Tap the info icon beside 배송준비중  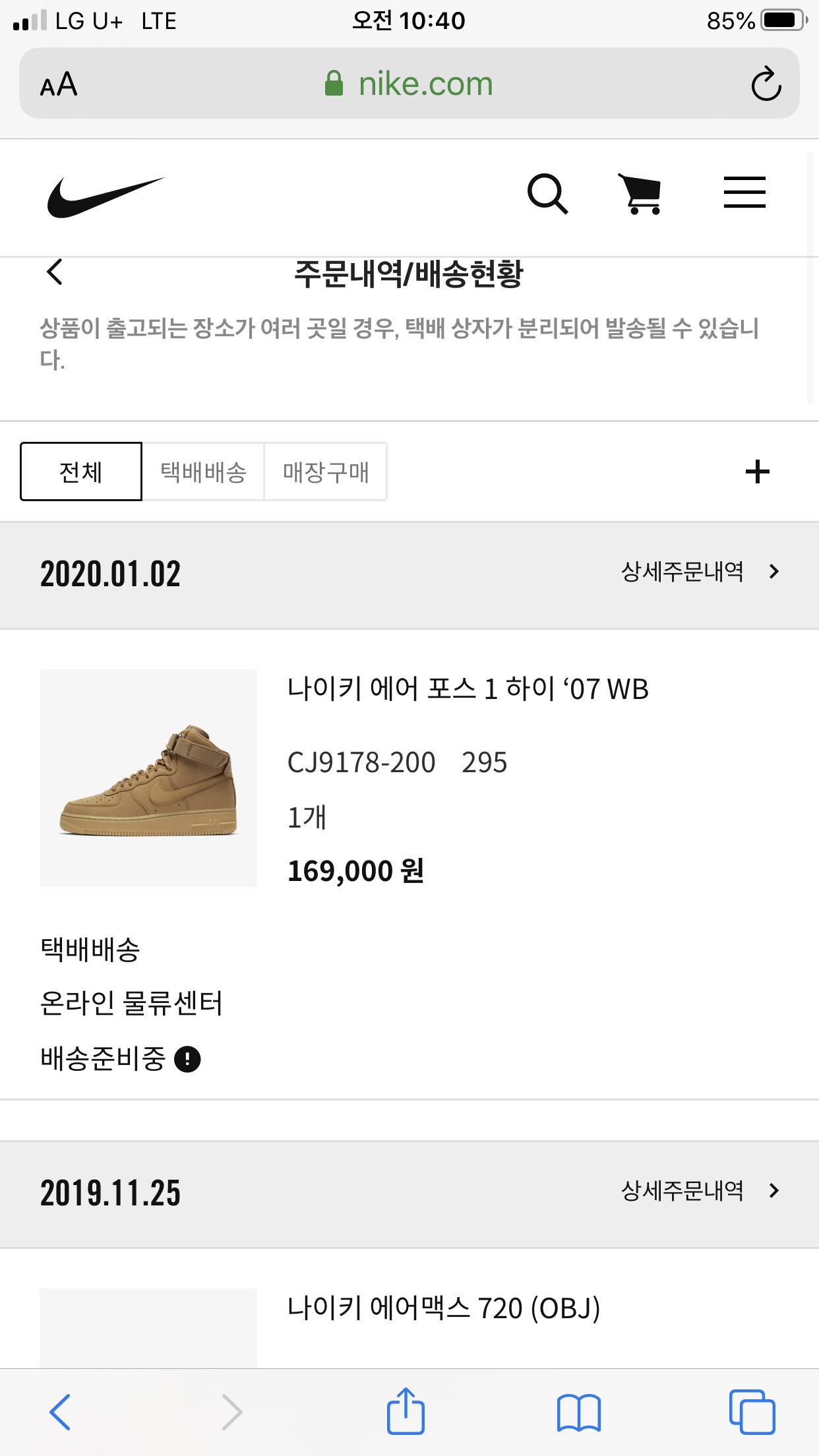(x=187, y=1060)
